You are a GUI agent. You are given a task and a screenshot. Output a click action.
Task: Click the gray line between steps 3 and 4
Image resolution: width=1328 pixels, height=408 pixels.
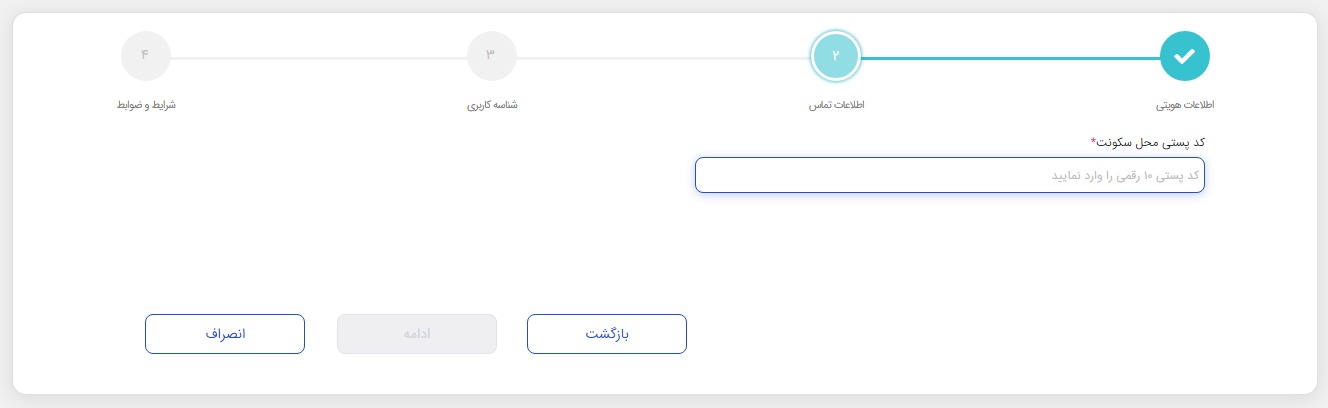pyautogui.click(x=318, y=58)
